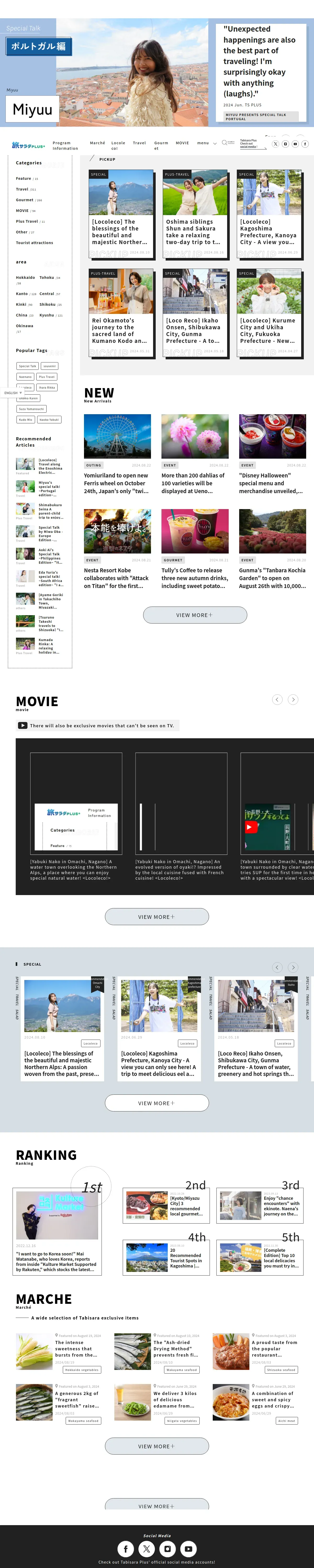Click VIEW MORE under New Arrivals
The height and width of the screenshot is (1568, 314).
point(195,615)
